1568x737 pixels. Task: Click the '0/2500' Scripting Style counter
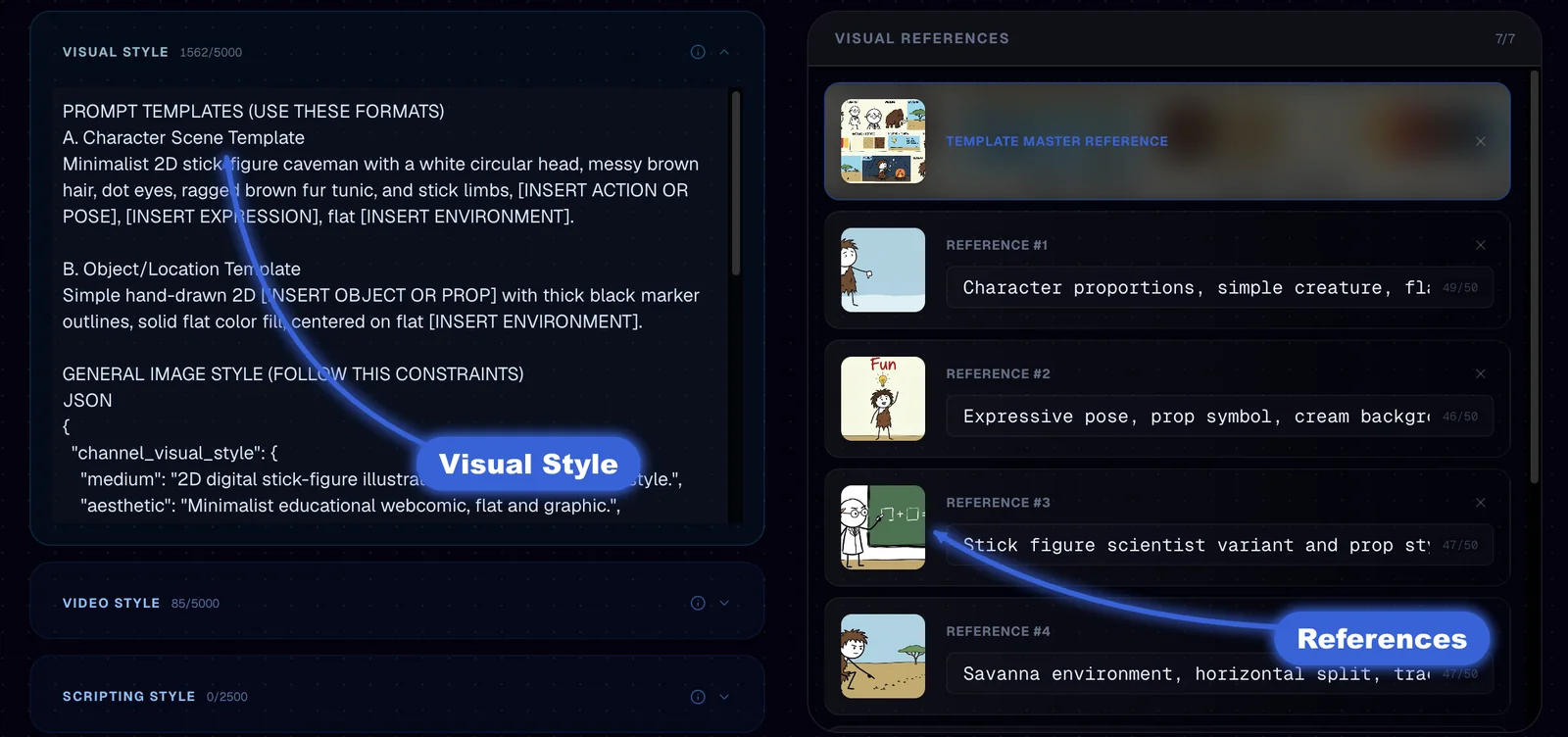[227, 697]
